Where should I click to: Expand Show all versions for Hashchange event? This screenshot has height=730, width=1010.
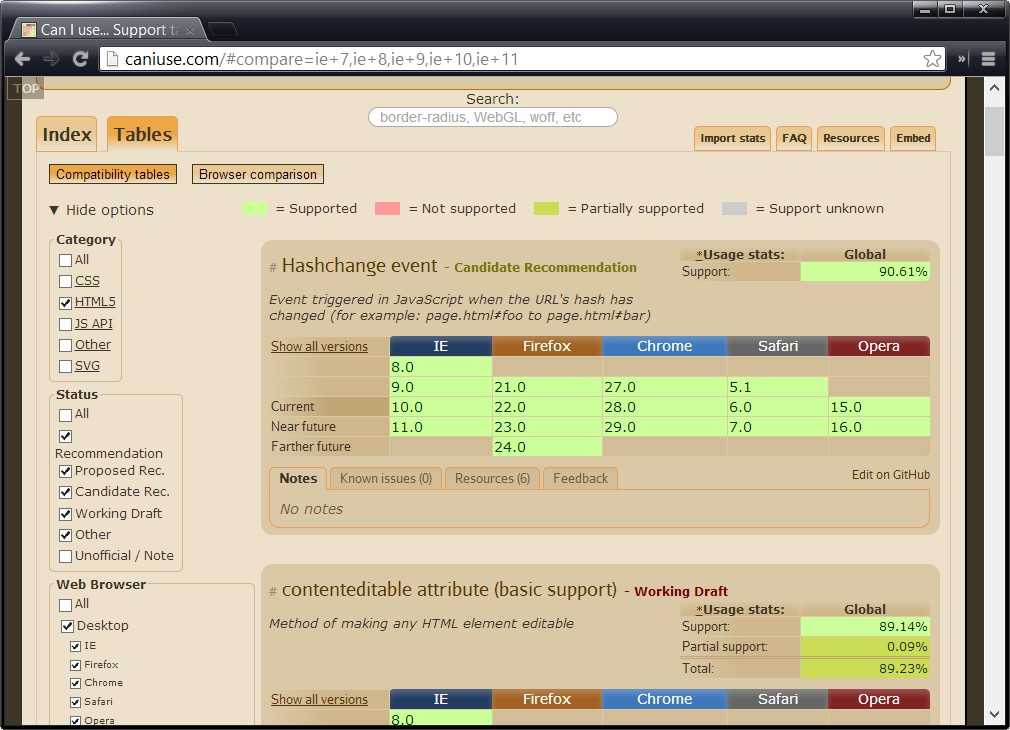tap(319, 347)
